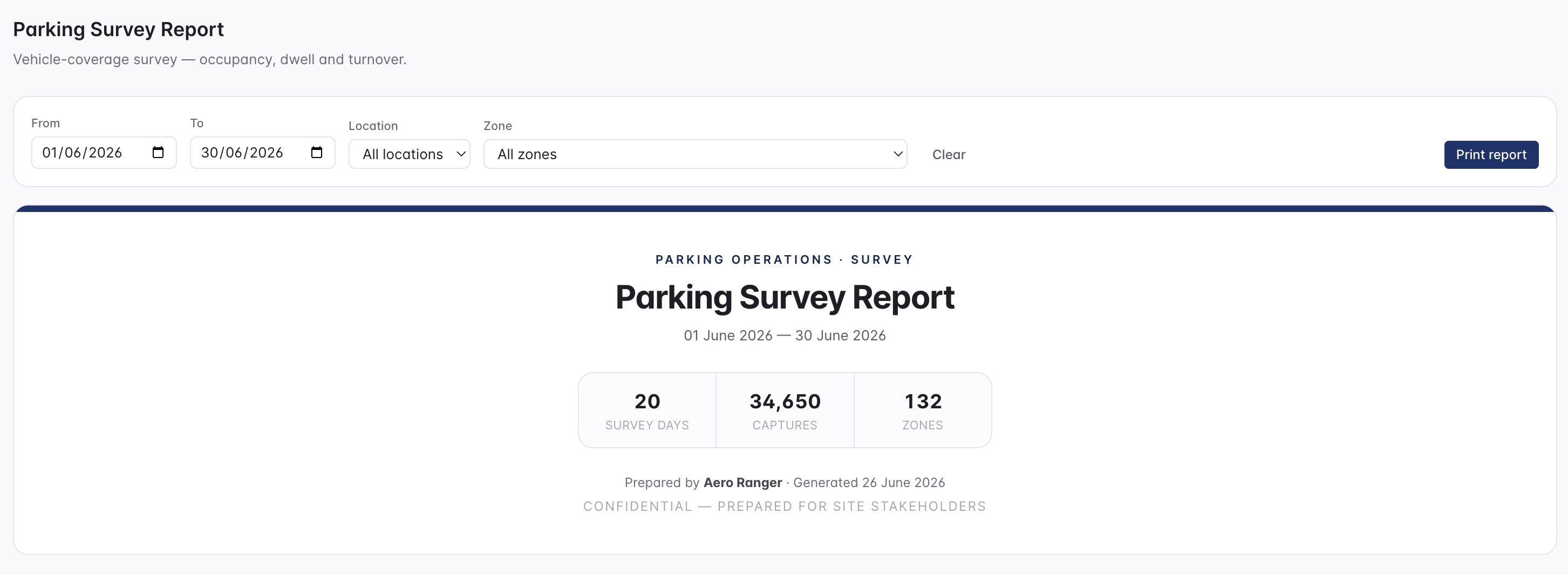Click the PARKING OPERATIONS · SURVEY heading
This screenshot has height=575, width=1568.
785,260
